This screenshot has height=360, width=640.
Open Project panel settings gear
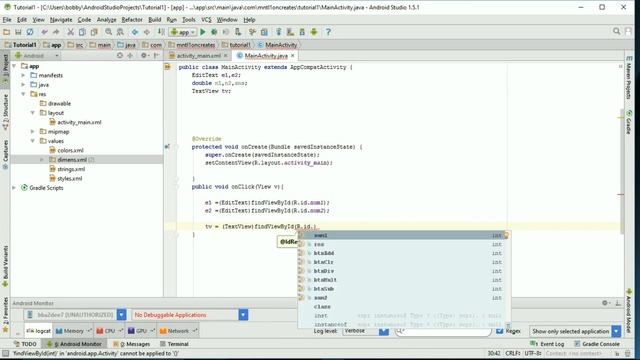[x=144, y=56]
